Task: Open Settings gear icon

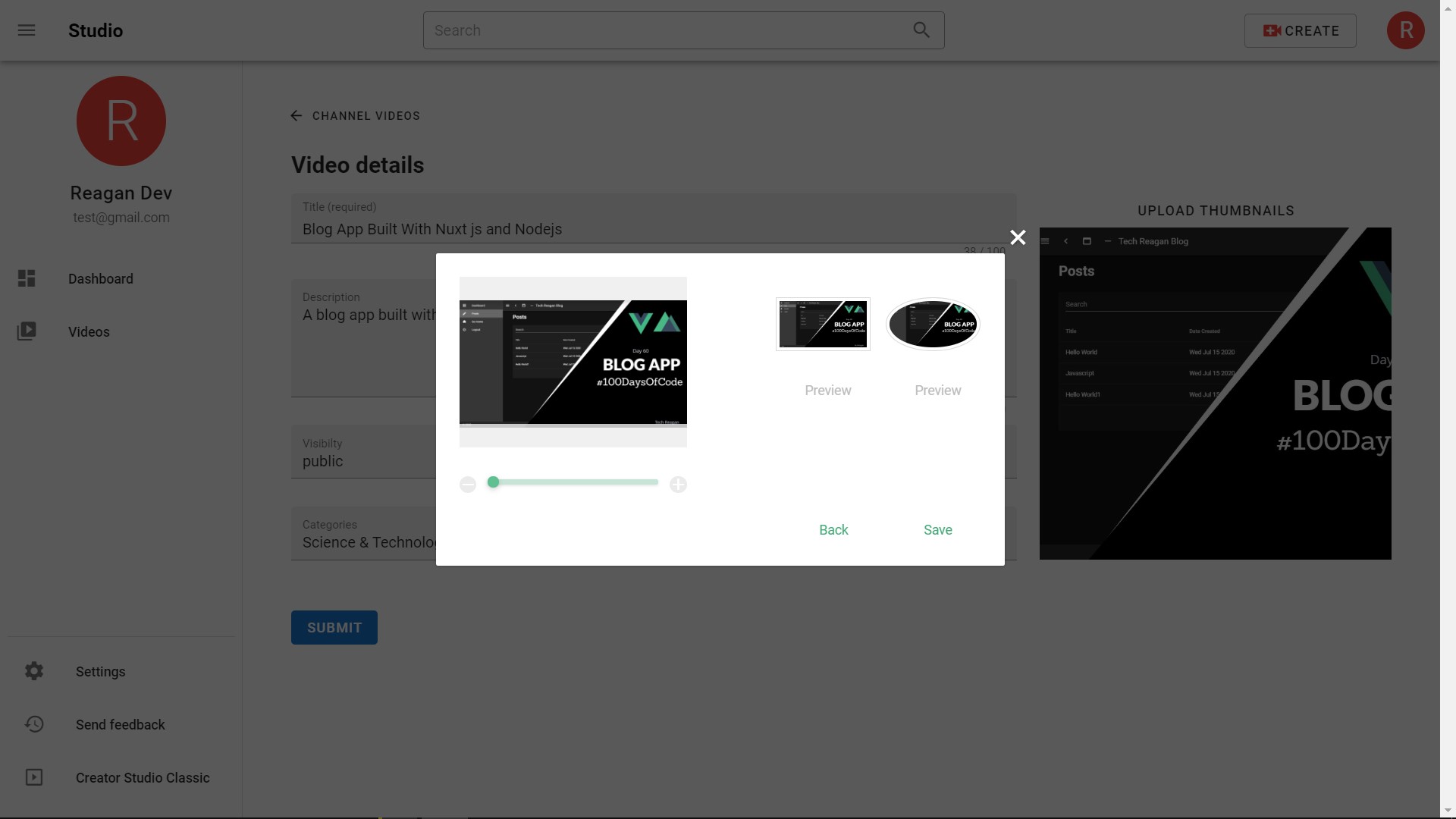Action: 34,671
